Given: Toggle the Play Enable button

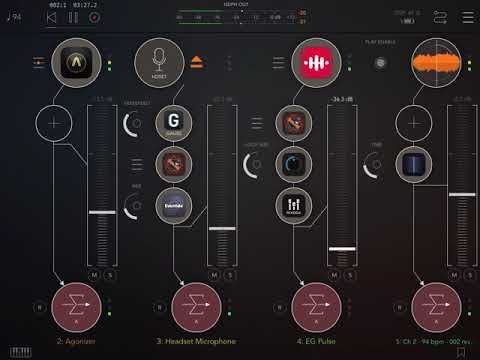Looking at the screenshot, I should [x=380, y=62].
